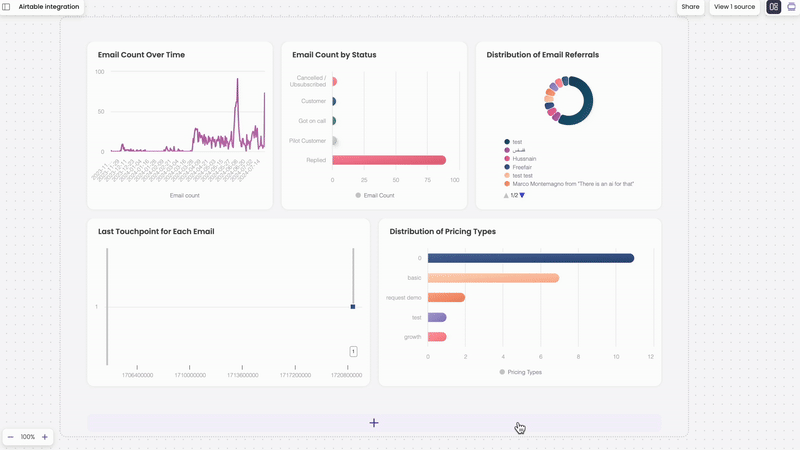Select the Email Count by Status title

pos(334,55)
